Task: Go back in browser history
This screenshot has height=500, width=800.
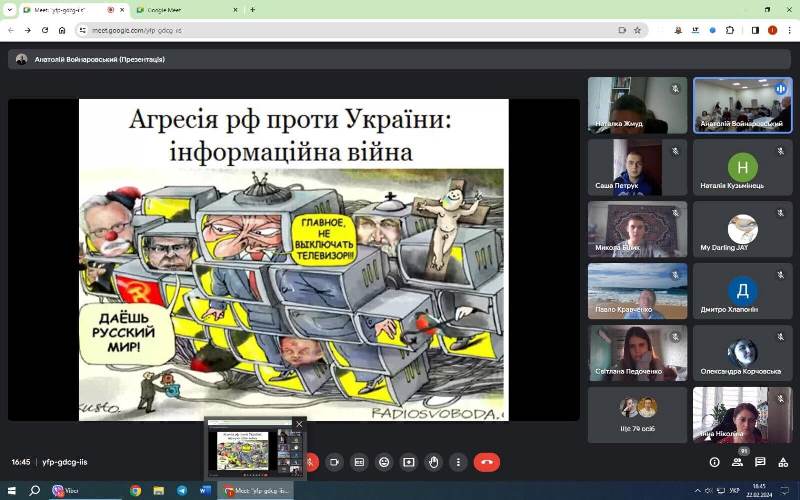Action: [11, 31]
